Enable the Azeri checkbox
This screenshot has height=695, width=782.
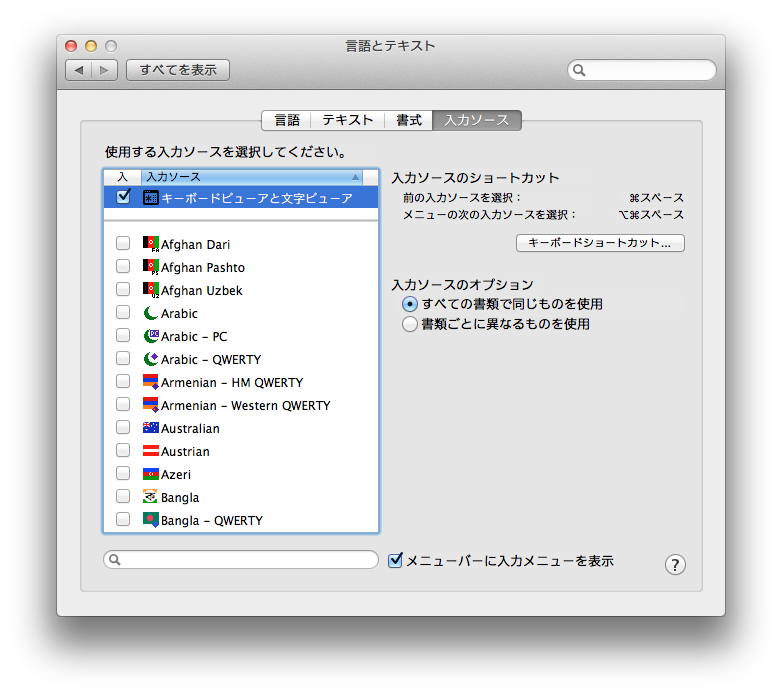(x=123, y=473)
